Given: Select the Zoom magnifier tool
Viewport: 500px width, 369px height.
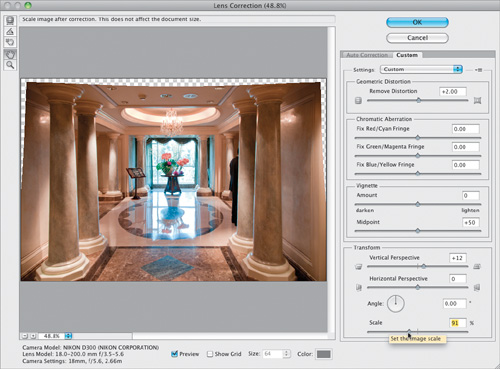Looking at the screenshot, I should 10,65.
